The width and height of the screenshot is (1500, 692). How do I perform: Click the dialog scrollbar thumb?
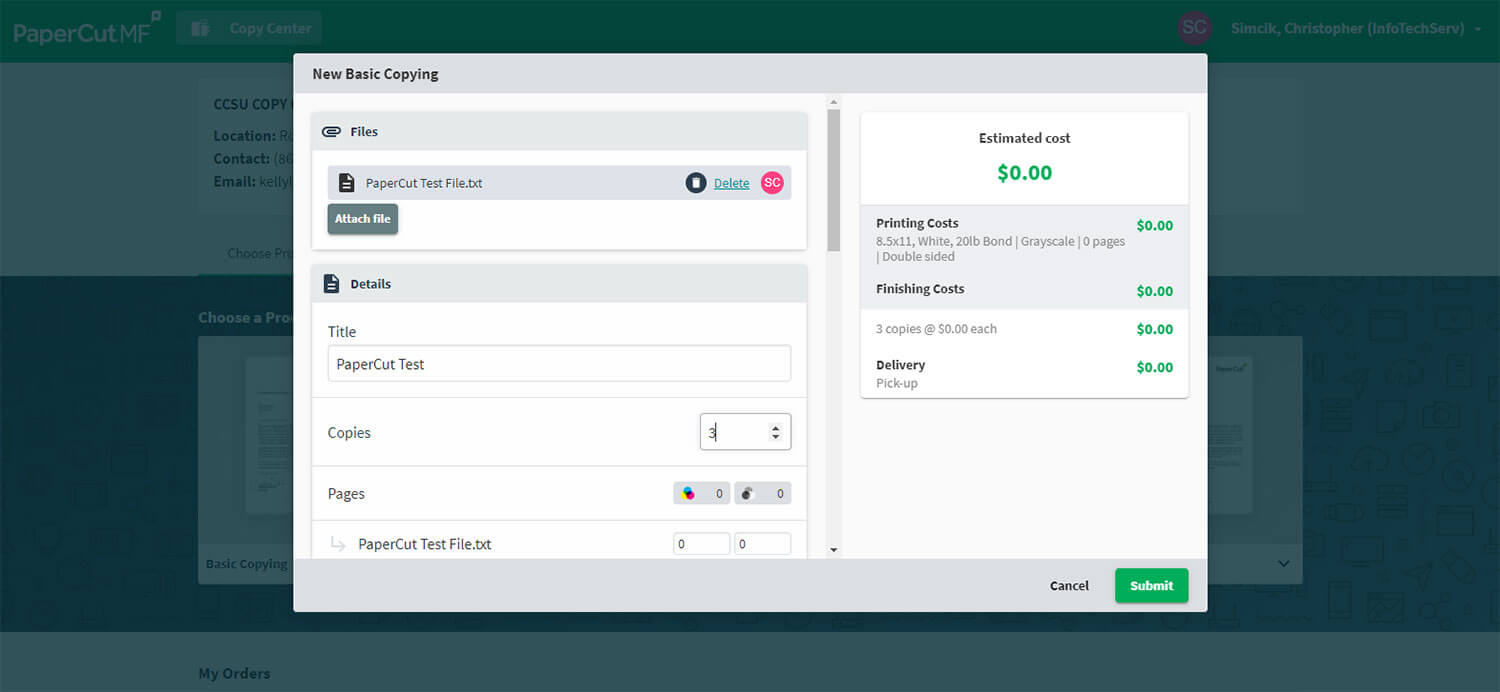[834, 180]
